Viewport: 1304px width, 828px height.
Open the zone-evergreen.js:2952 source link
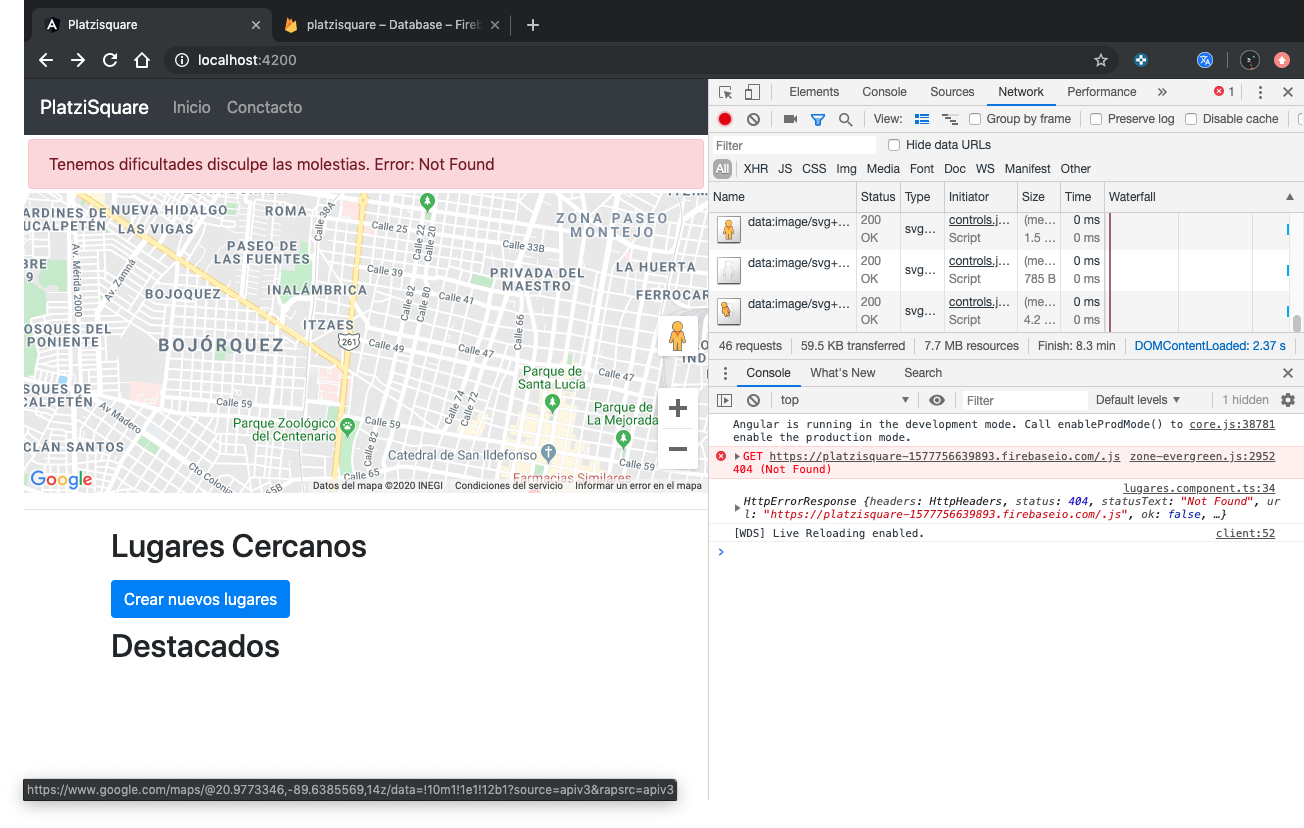click(x=1202, y=456)
